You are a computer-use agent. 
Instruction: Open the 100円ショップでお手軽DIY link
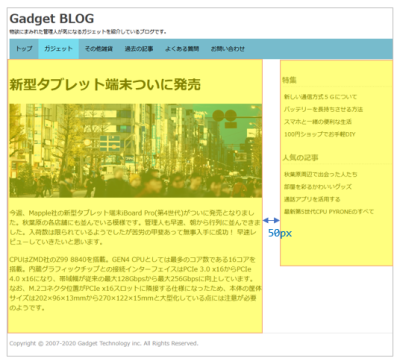320,134
